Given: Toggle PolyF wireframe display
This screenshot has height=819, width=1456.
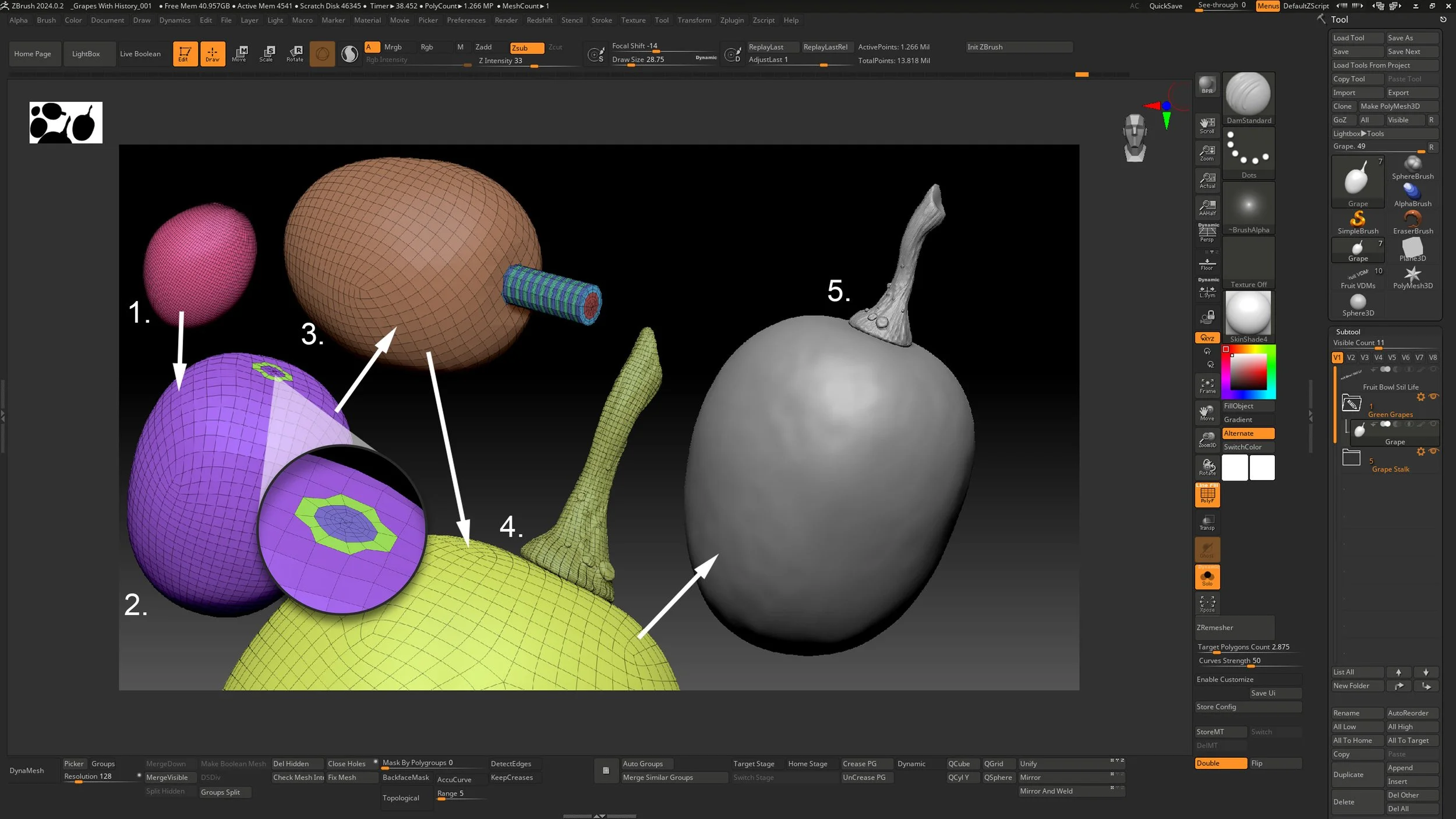Looking at the screenshot, I should click(1207, 495).
